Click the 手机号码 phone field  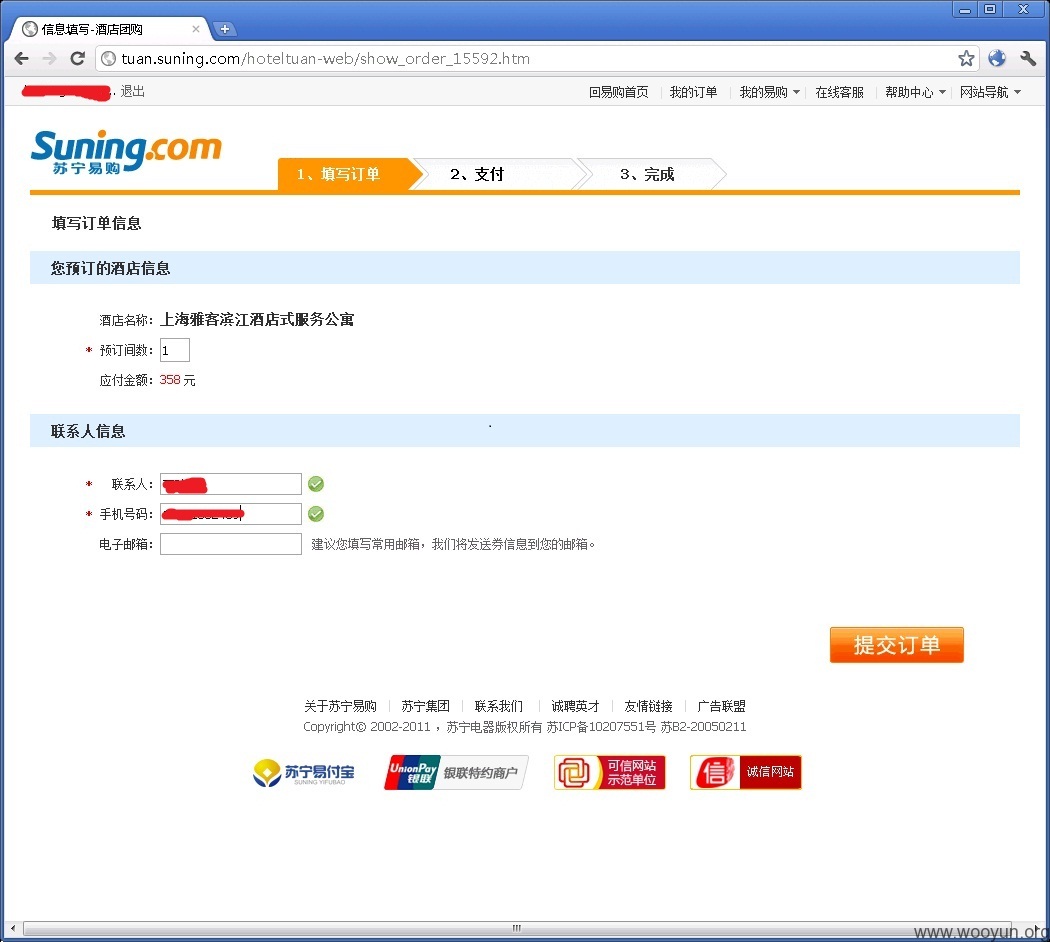[x=230, y=514]
